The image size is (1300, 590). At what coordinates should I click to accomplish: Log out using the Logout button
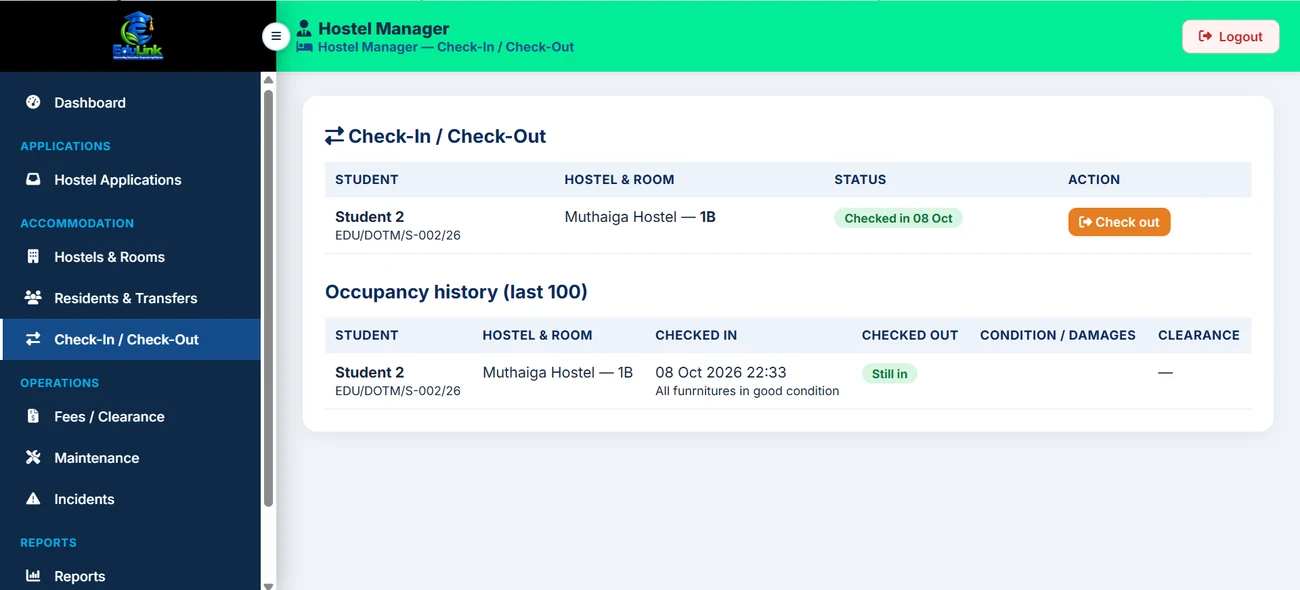click(1230, 37)
